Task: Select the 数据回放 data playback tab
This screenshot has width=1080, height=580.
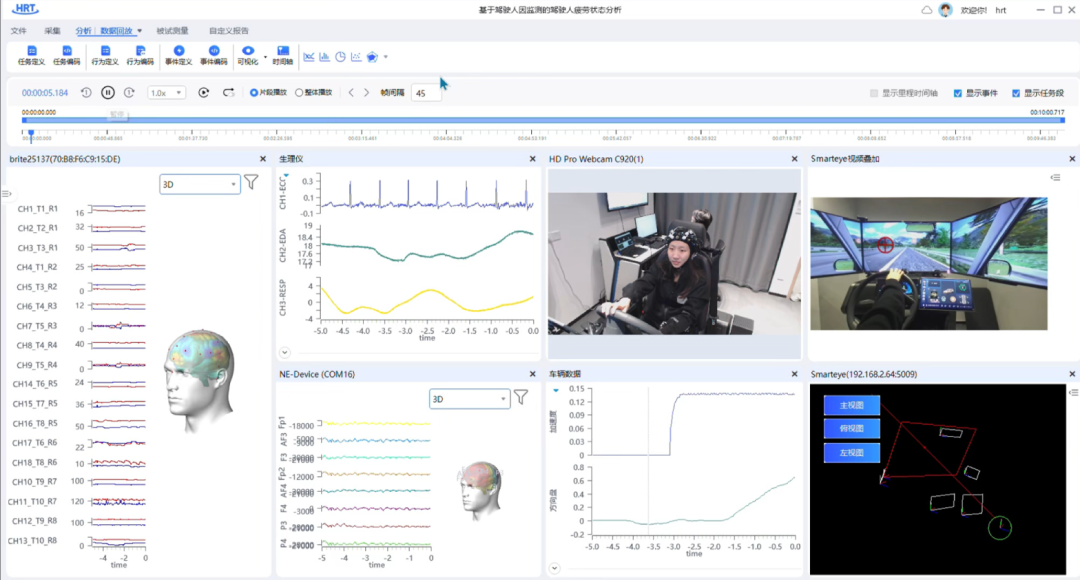Action: click(116, 31)
